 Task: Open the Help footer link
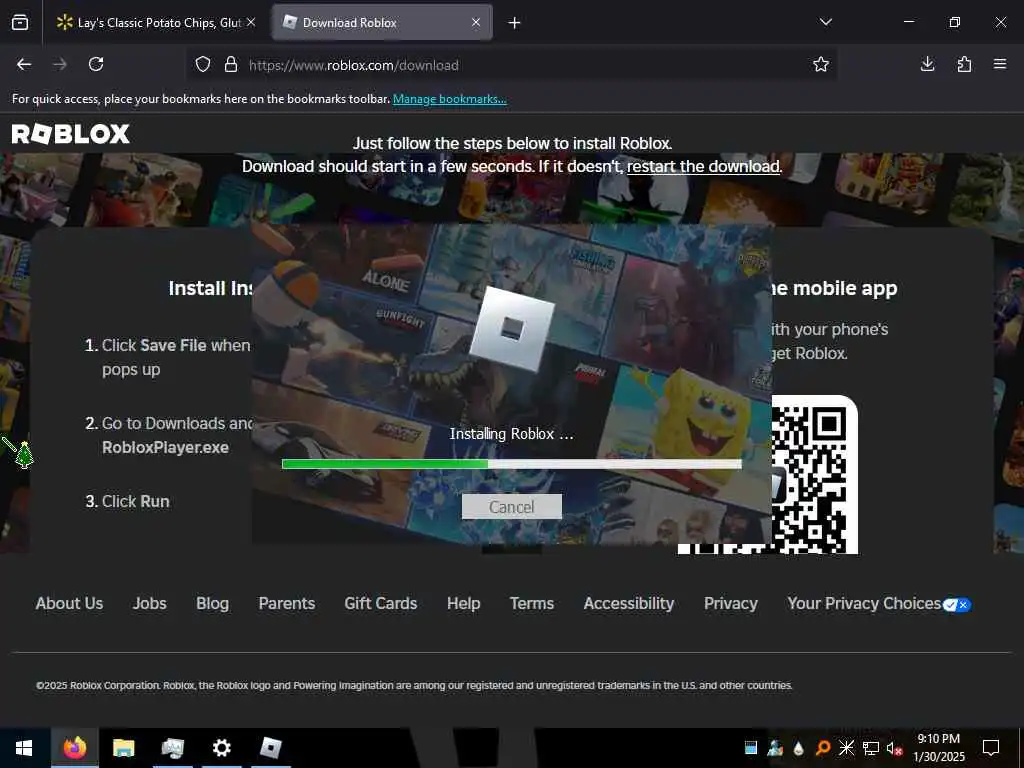464,603
